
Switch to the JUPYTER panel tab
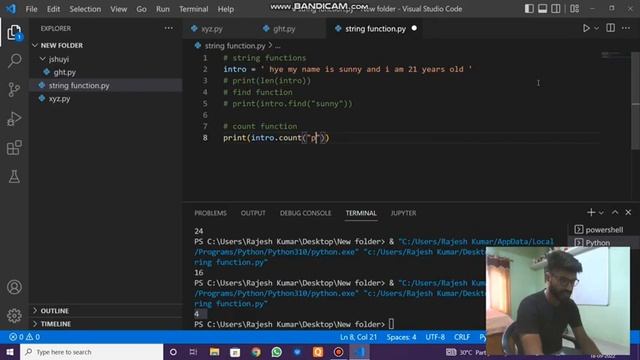[x=403, y=213]
